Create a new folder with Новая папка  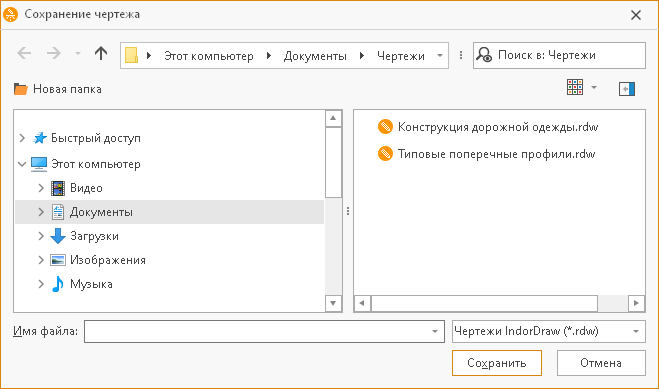click(58, 89)
